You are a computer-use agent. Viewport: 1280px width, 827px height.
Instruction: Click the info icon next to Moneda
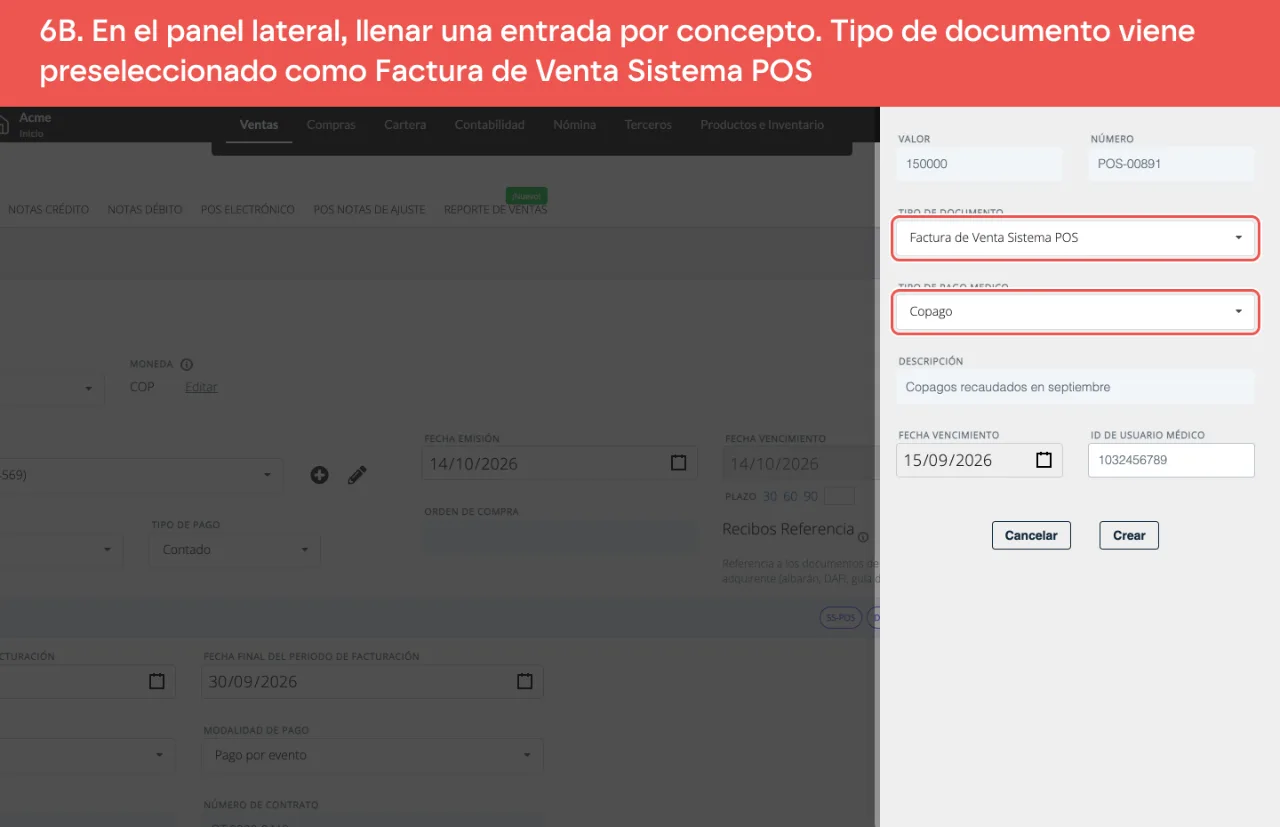click(x=186, y=365)
